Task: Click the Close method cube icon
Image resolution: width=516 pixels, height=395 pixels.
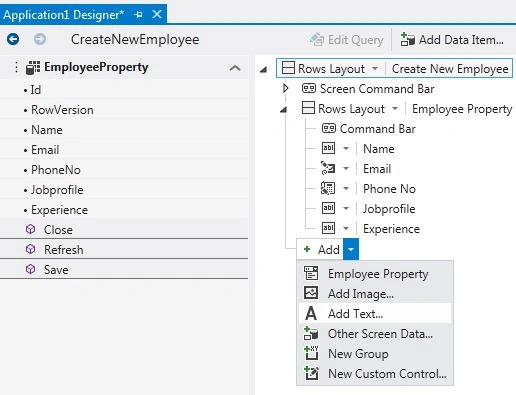Action: 30,229
